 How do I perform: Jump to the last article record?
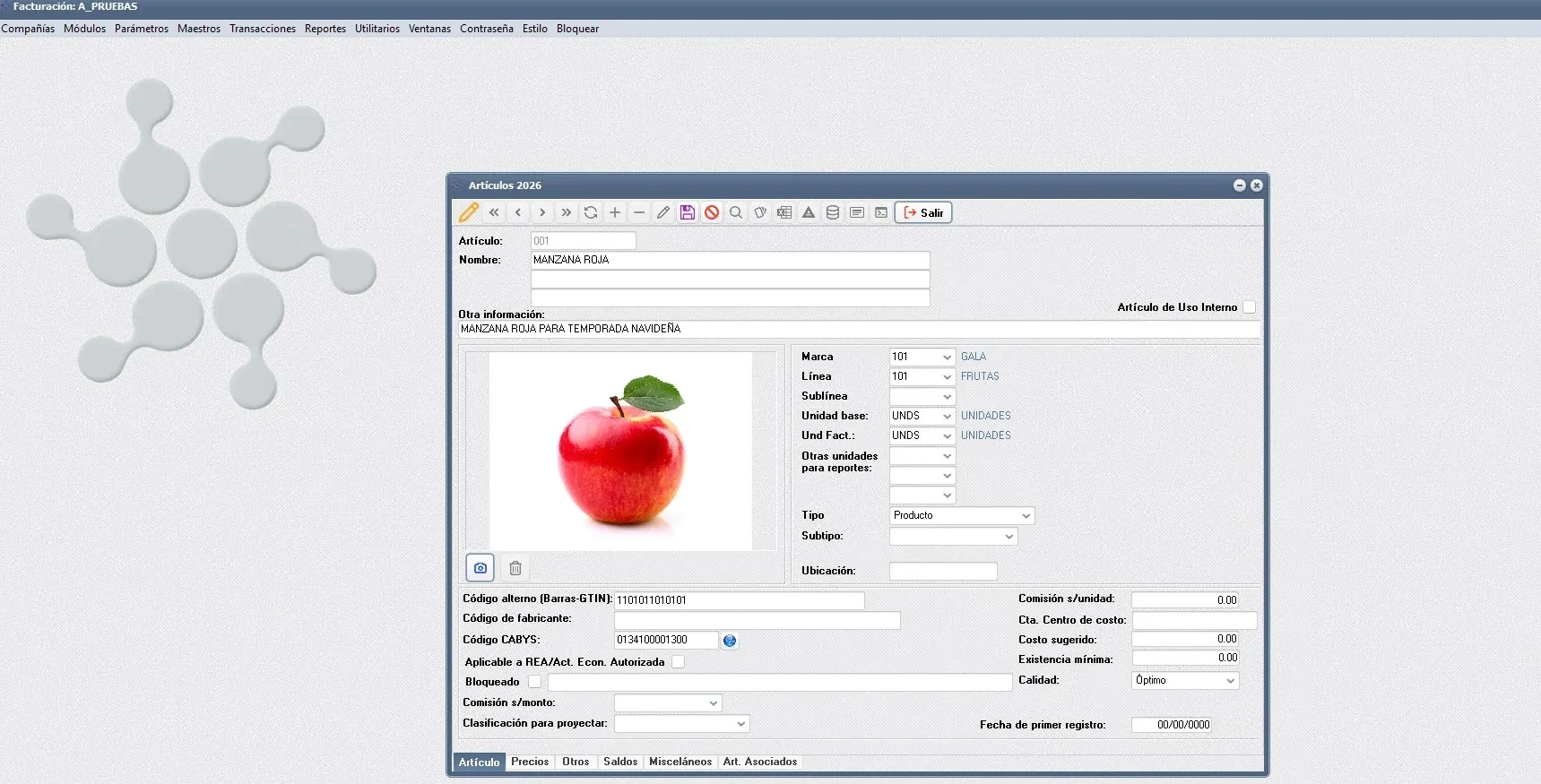pyautogui.click(x=567, y=212)
